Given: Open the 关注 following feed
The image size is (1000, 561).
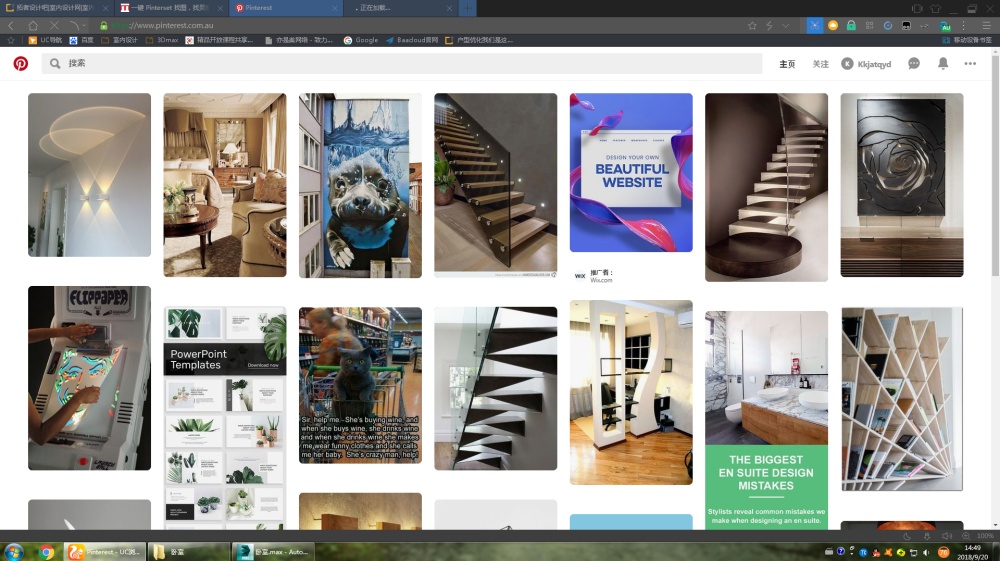Looking at the screenshot, I should point(820,64).
